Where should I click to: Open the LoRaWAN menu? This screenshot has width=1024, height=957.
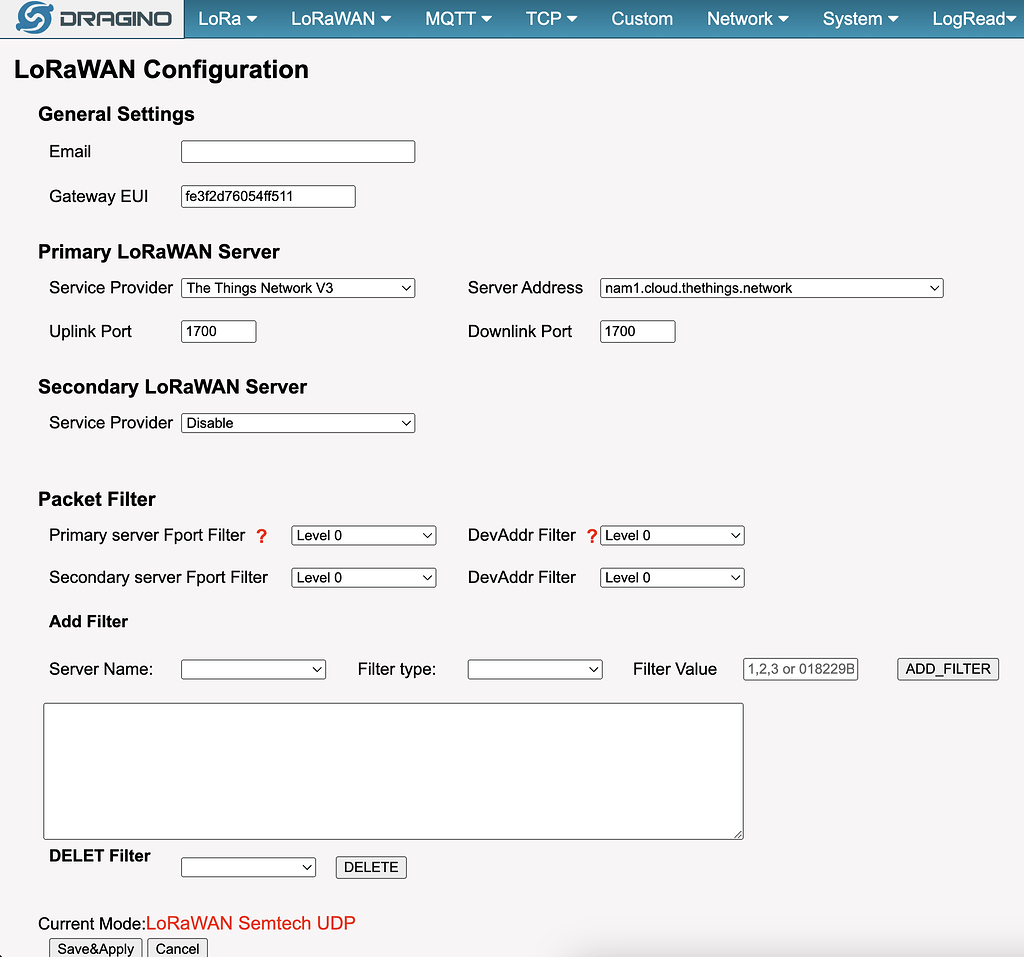pyautogui.click(x=340, y=18)
